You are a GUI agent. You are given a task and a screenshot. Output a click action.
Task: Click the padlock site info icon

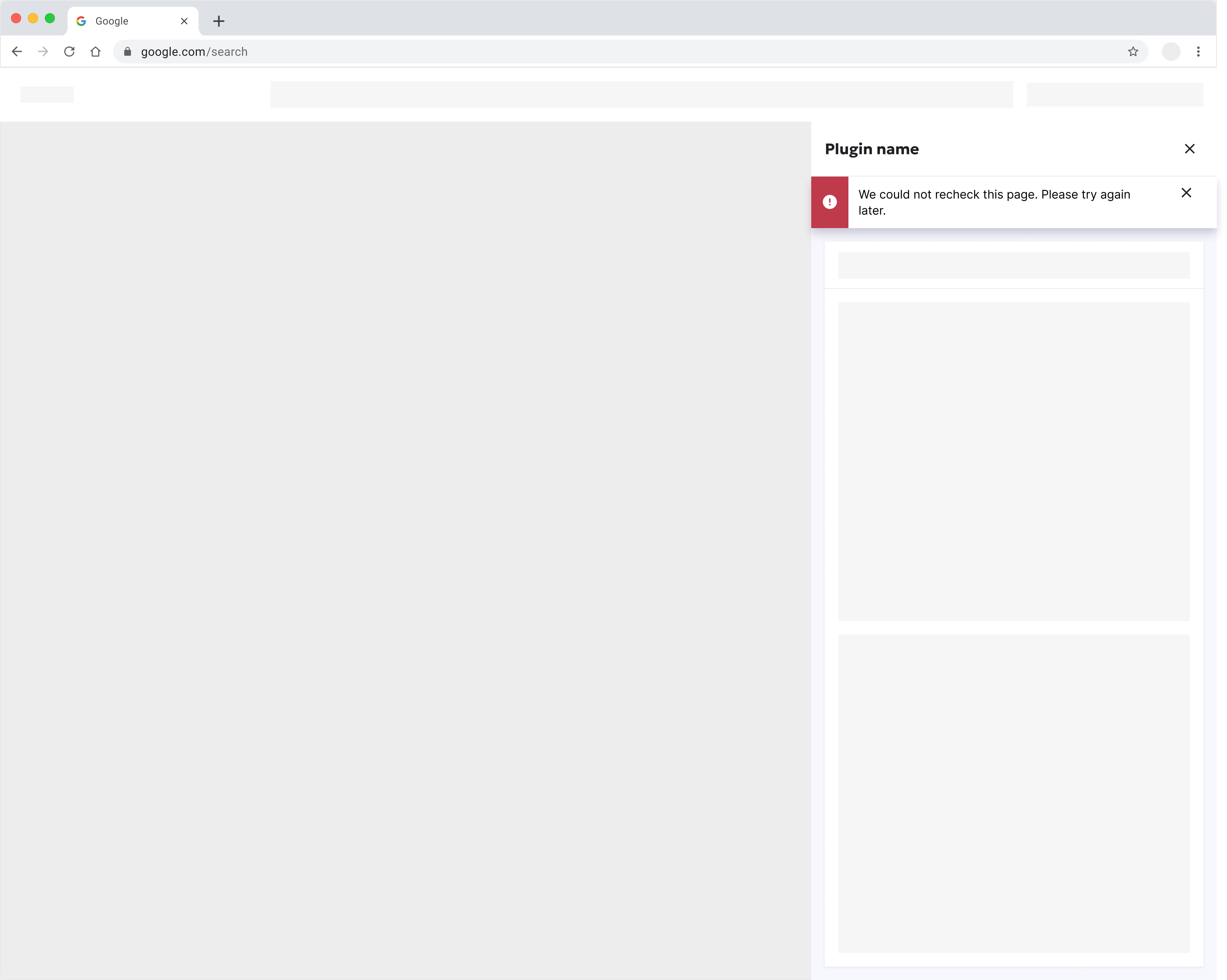coord(127,52)
